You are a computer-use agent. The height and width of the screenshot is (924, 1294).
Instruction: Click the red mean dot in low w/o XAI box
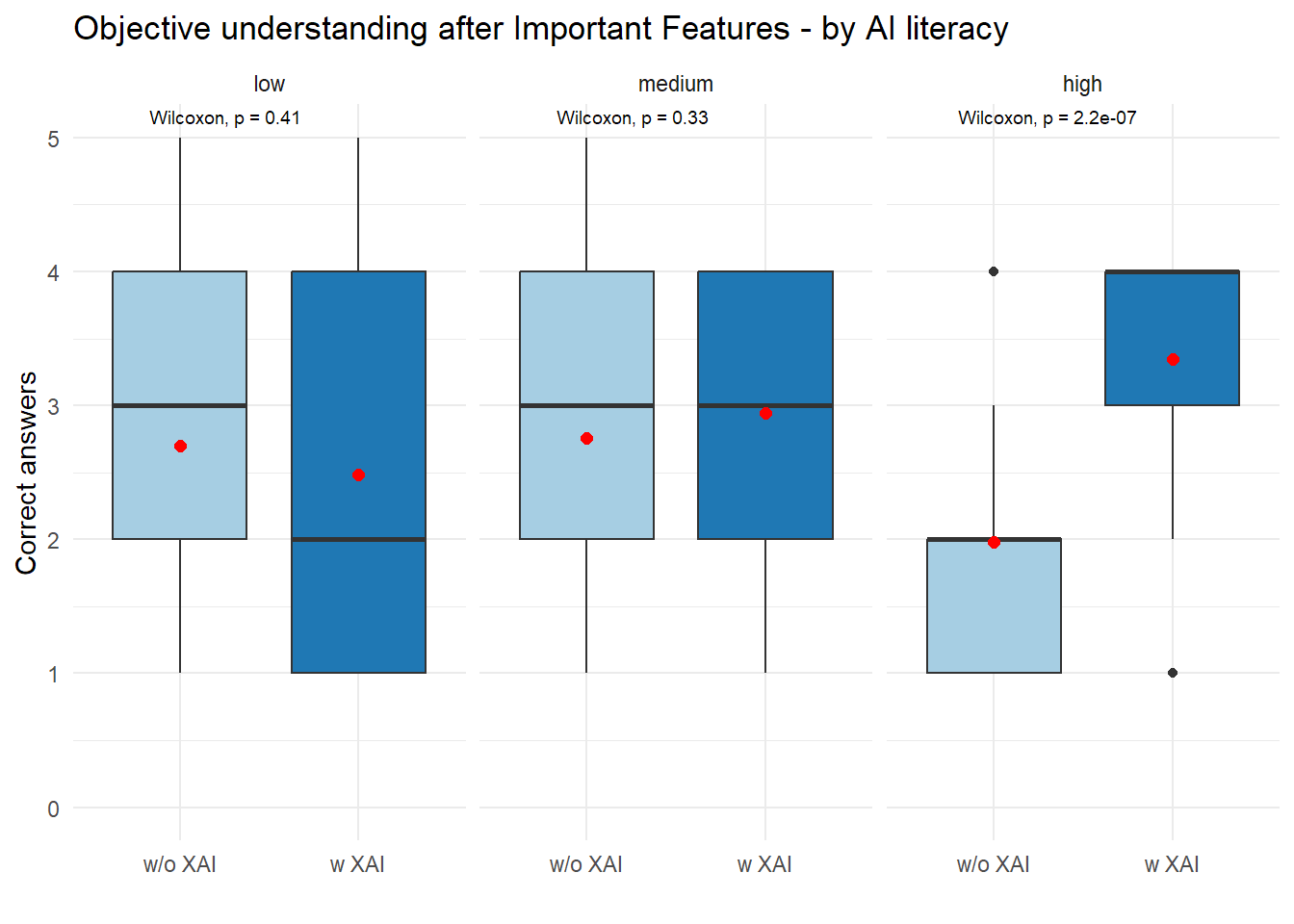tap(180, 446)
